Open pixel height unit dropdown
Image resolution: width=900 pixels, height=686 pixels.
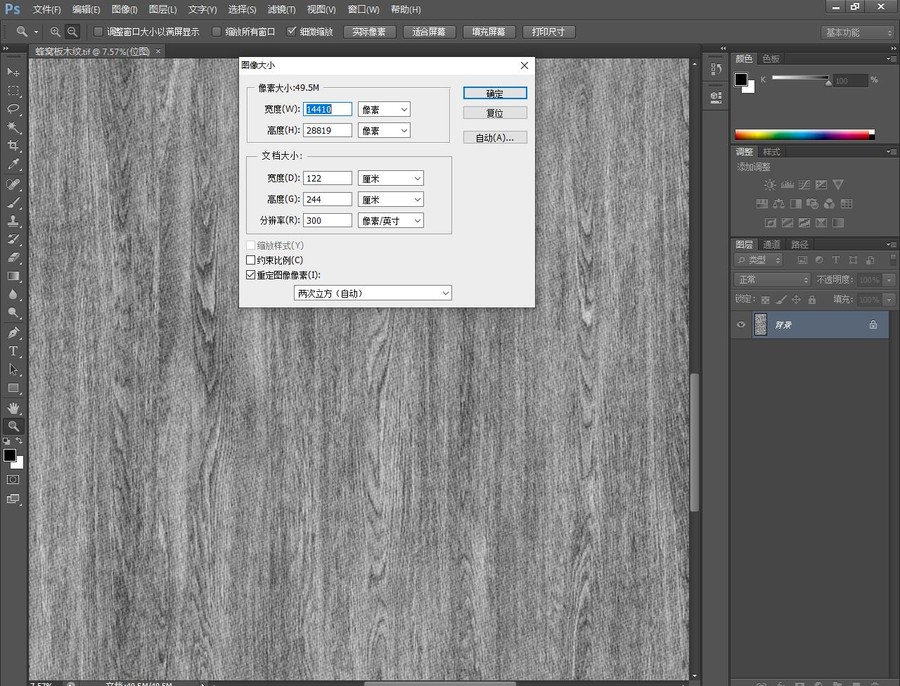(384, 130)
